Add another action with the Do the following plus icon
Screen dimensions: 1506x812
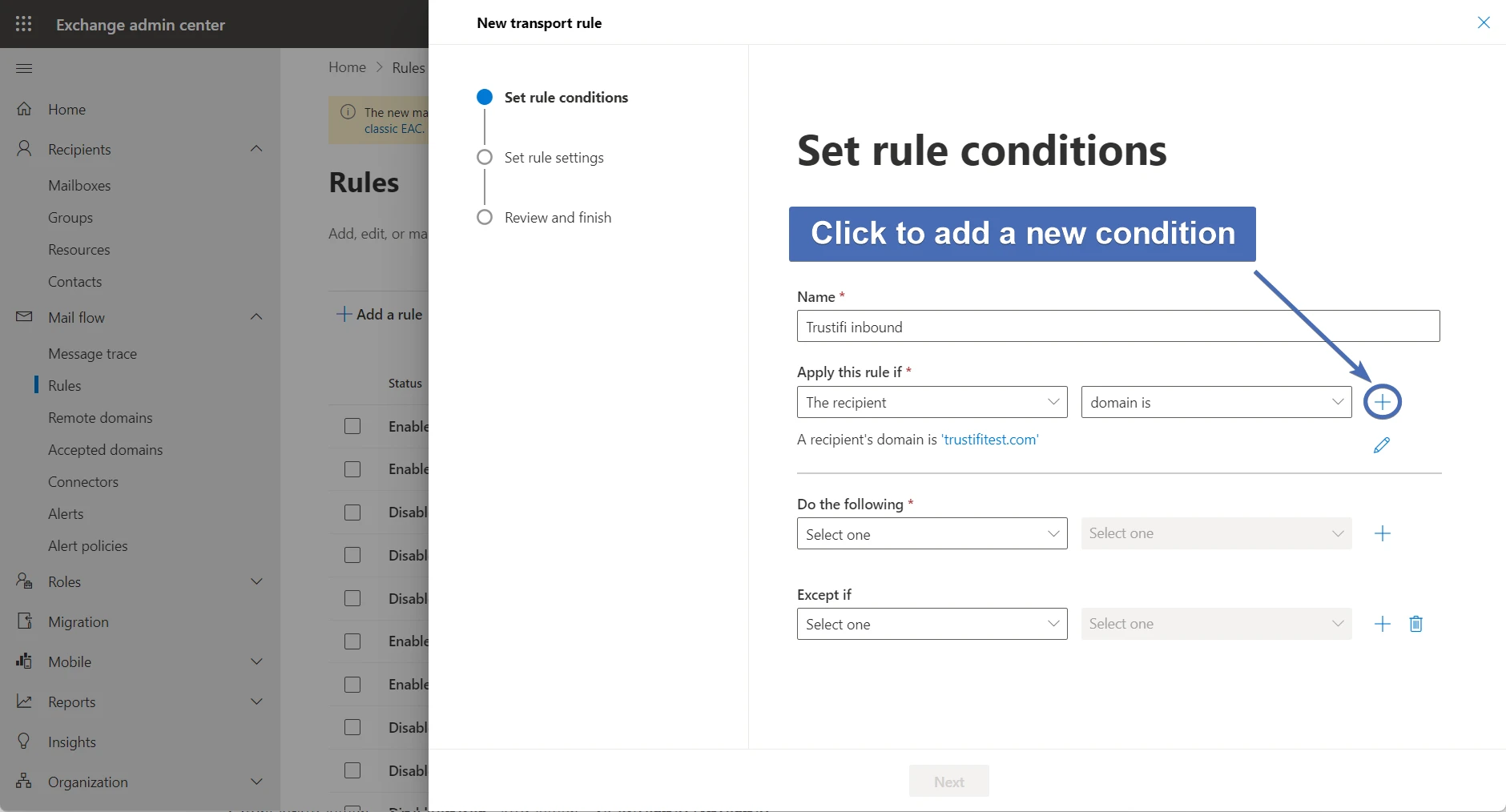[x=1383, y=534]
